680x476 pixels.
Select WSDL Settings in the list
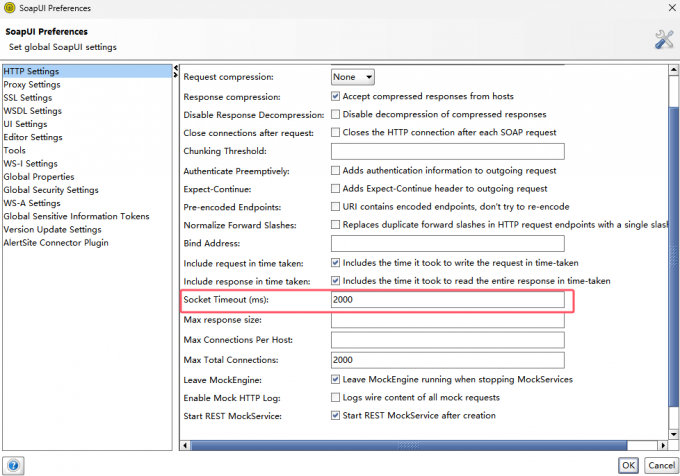click(87, 111)
